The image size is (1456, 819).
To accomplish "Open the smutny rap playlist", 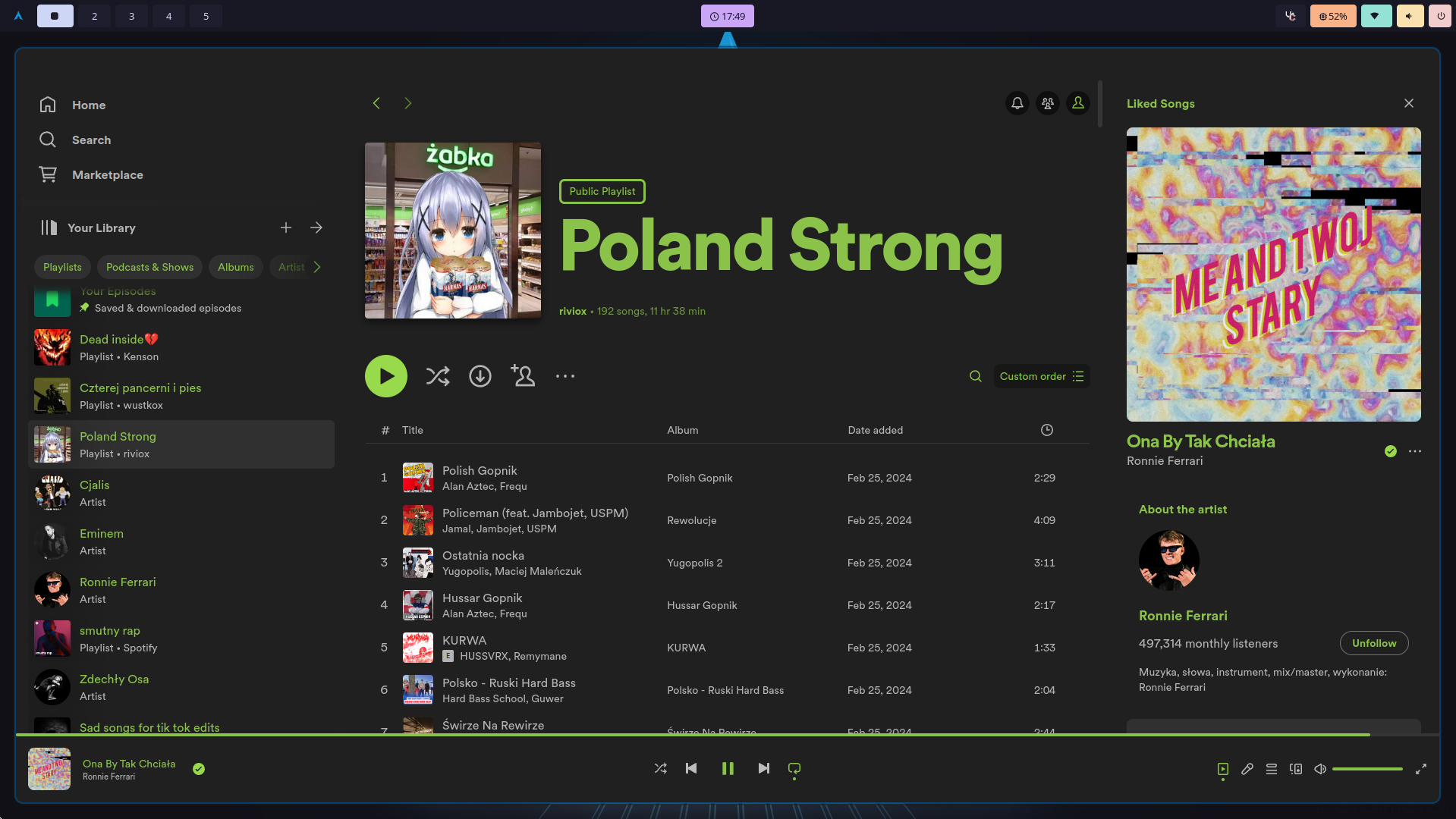I will coord(181,639).
